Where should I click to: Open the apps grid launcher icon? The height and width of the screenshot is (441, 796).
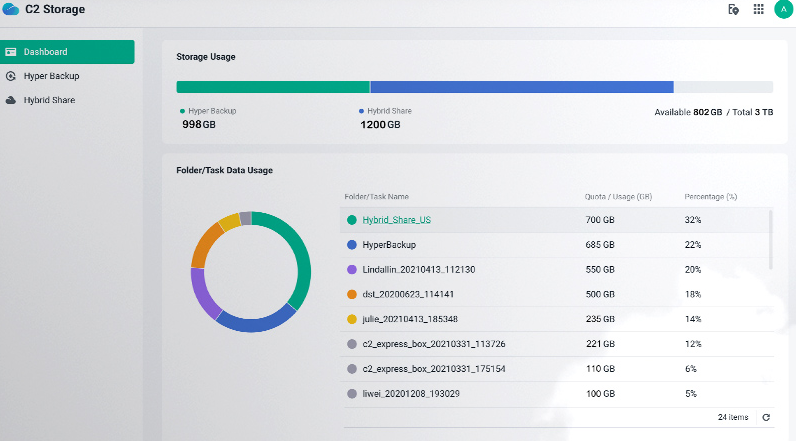pyautogui.click(x=758, y=10)
